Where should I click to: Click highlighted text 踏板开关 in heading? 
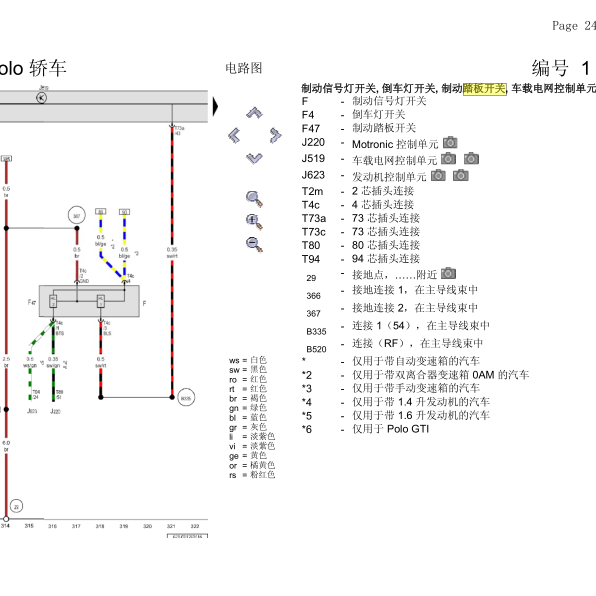pyautogui.click(x=485, y=89)
